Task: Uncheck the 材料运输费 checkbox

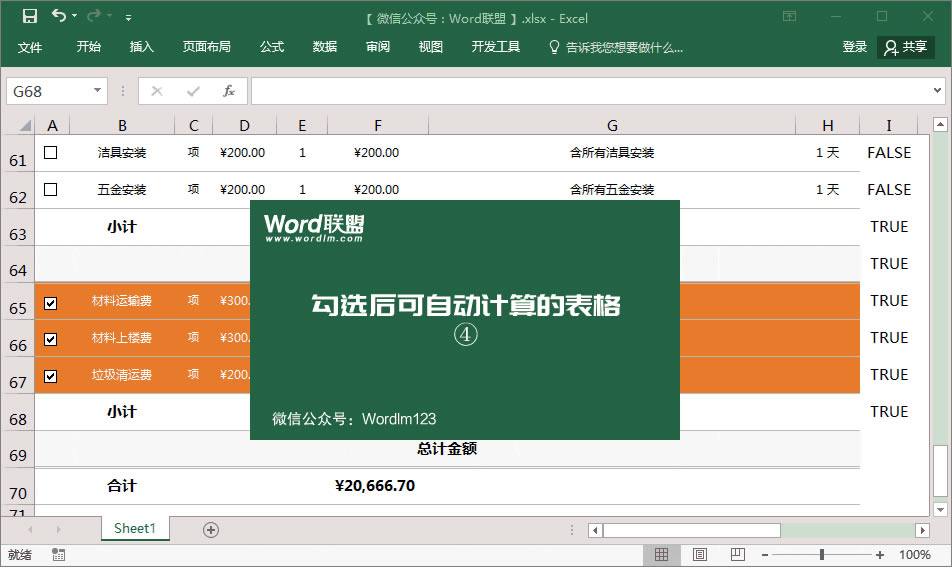Action: tap(51, 302)
